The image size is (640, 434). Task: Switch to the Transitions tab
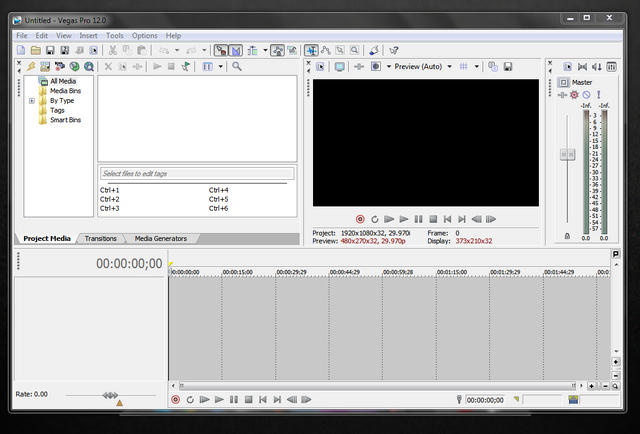click(x=100, y=239)
